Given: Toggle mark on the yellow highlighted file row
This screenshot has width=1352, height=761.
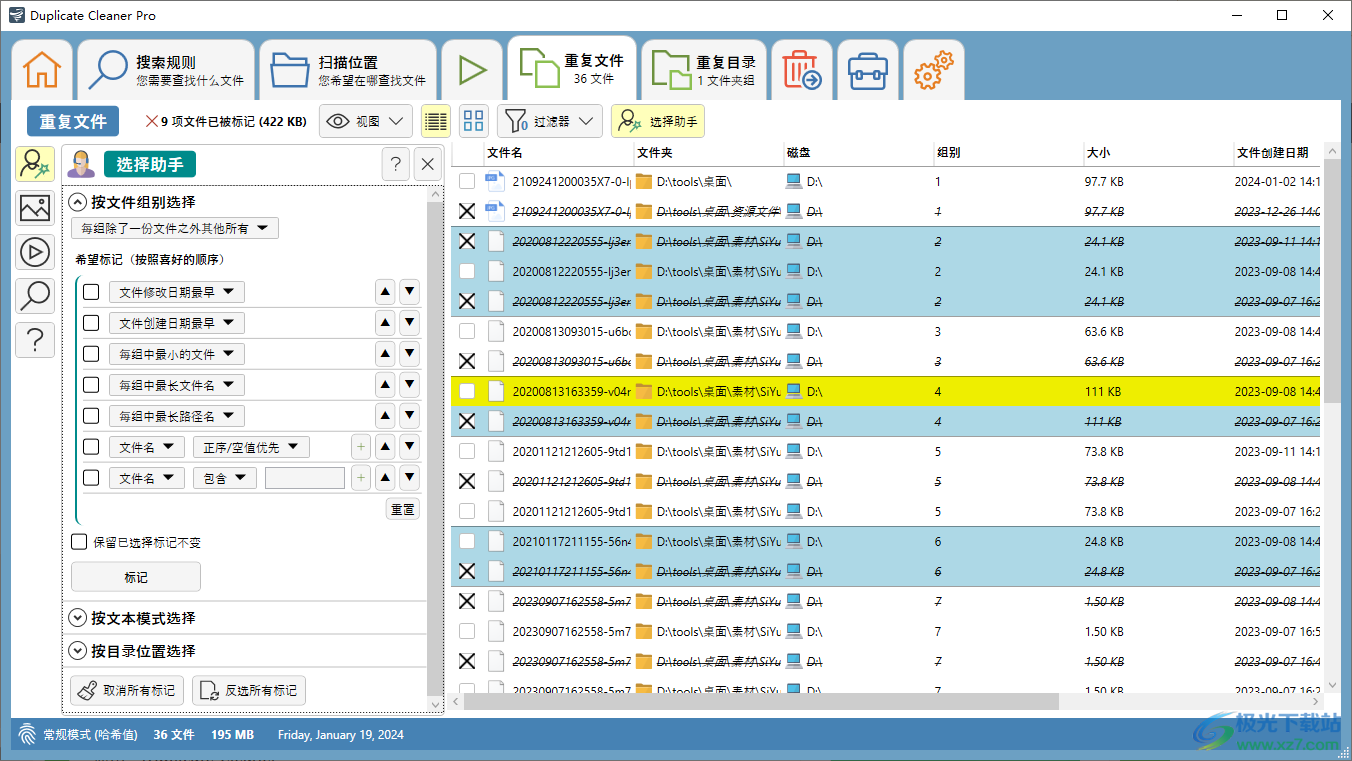Looking at the screenshot, I should point(467,392).
